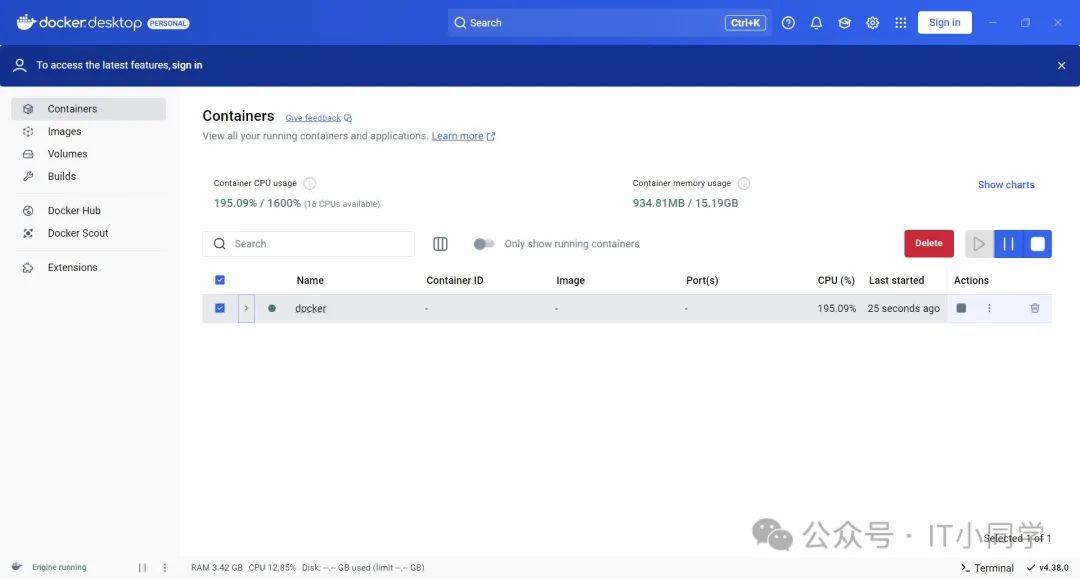
Task: Click the bulk Stop button
Action: (x=1037, y=244)
